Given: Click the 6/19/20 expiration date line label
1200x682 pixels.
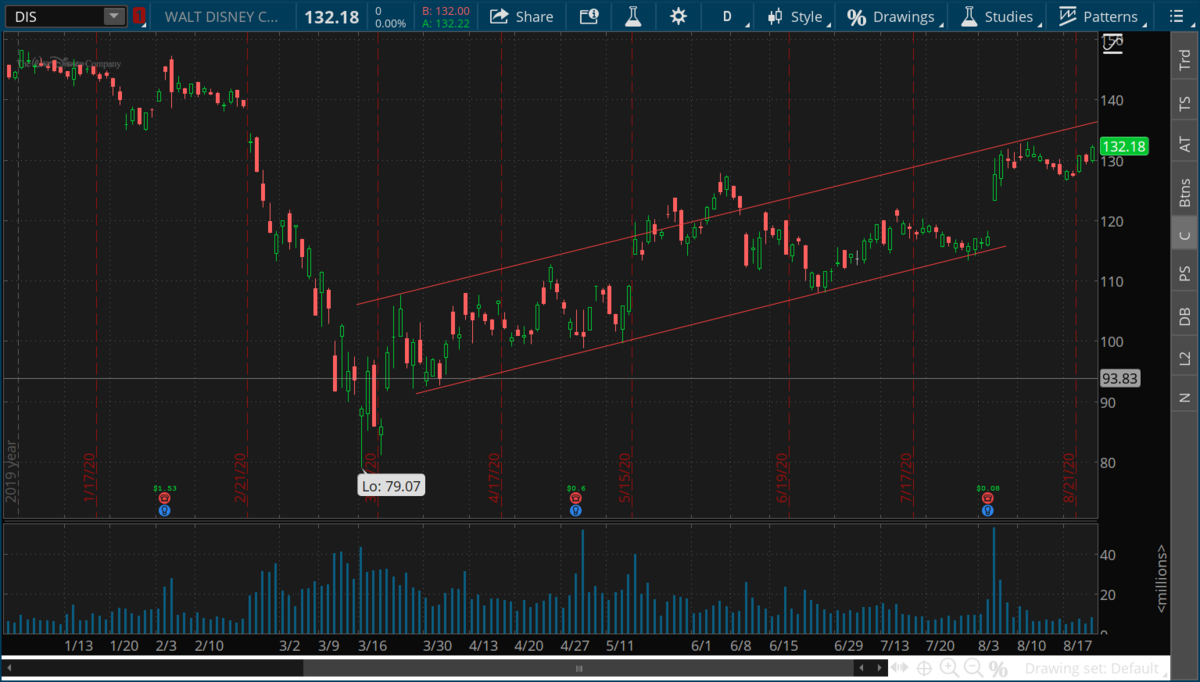Looking at the screenshot, I should click(782, 479).
